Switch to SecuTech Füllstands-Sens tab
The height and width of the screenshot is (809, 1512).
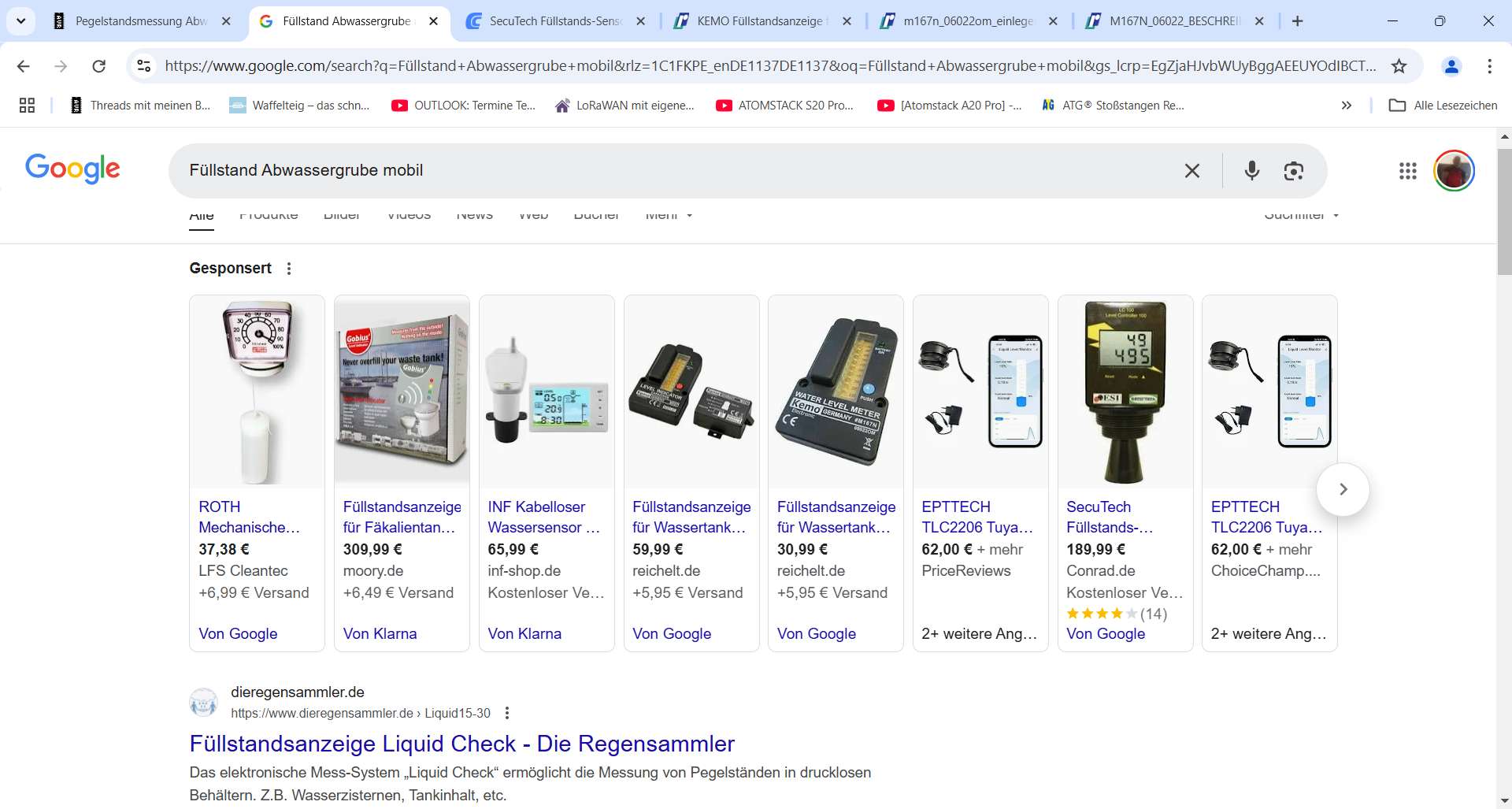coord(556,21)
